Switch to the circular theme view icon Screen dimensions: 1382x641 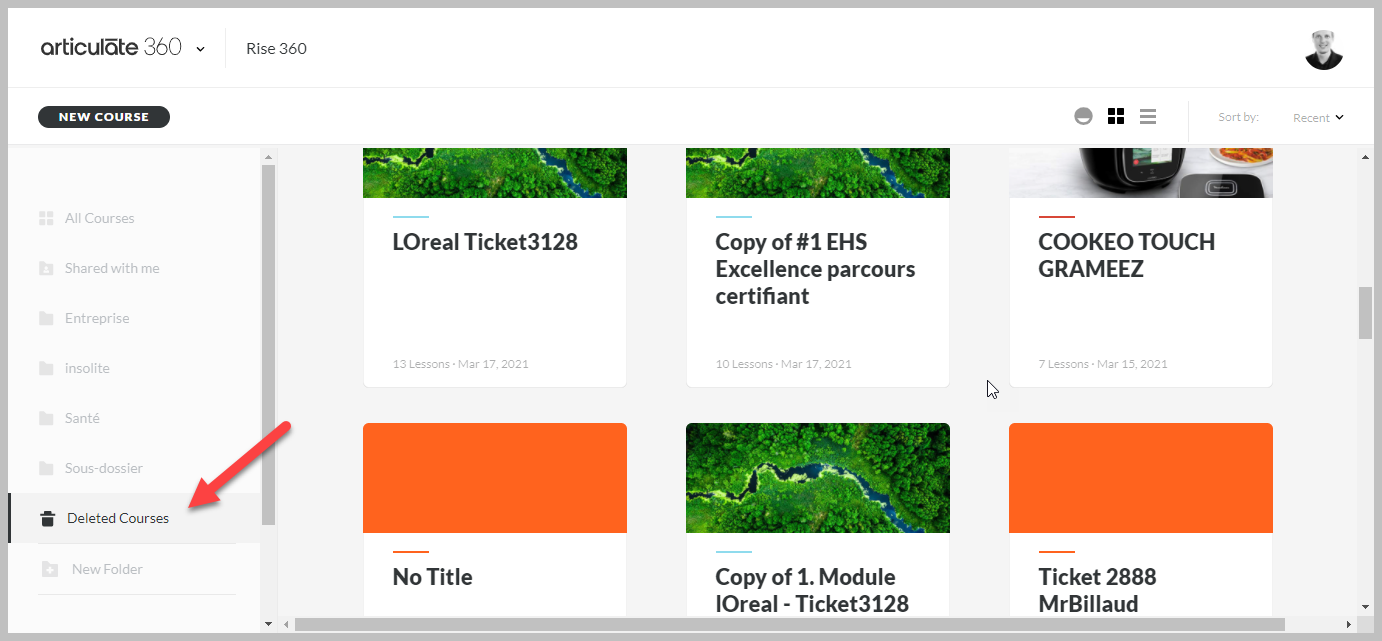pos(1083,117)
